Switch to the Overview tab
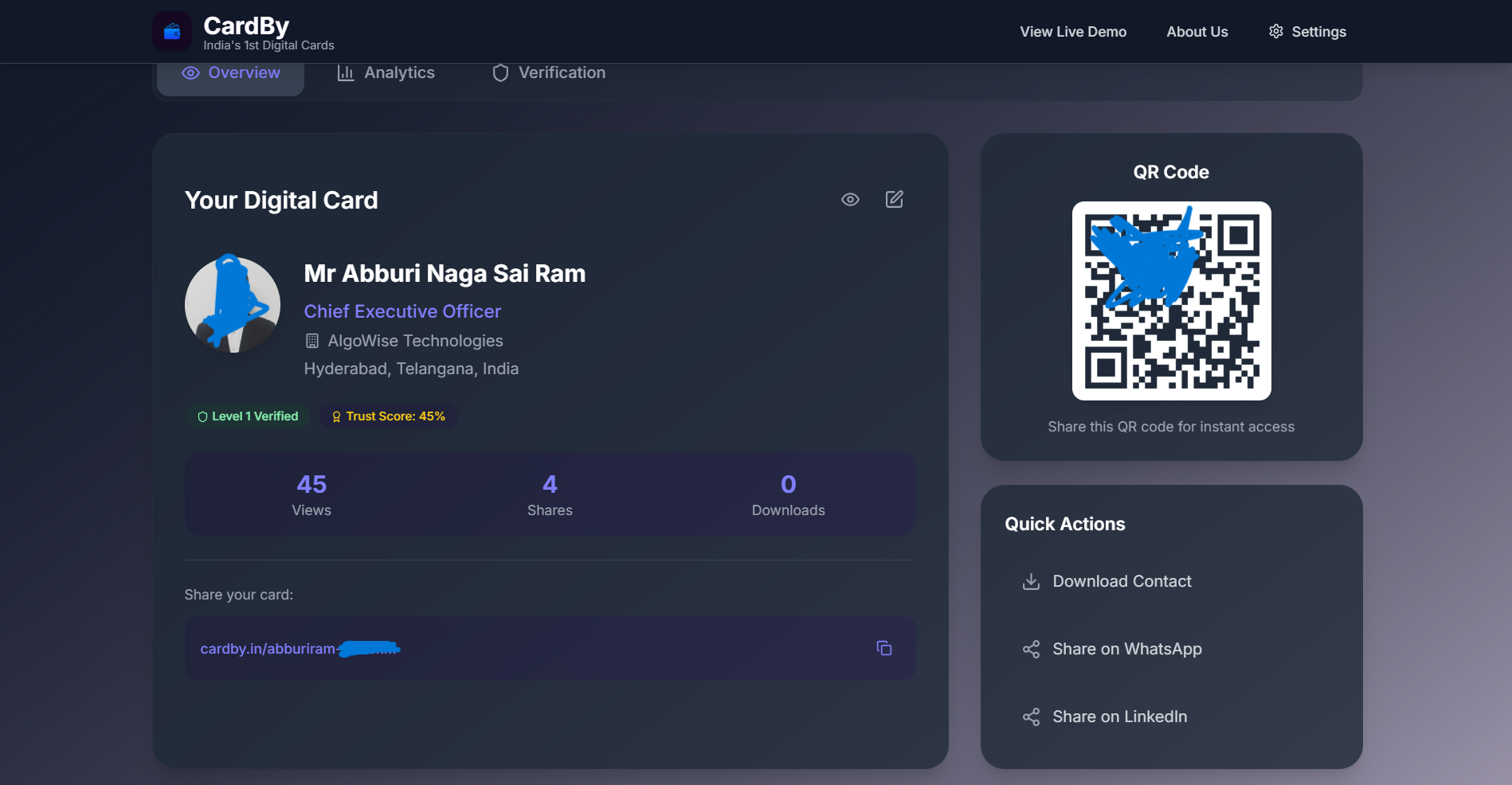Viewport: 1512px width, 785px height. (230, 73)
